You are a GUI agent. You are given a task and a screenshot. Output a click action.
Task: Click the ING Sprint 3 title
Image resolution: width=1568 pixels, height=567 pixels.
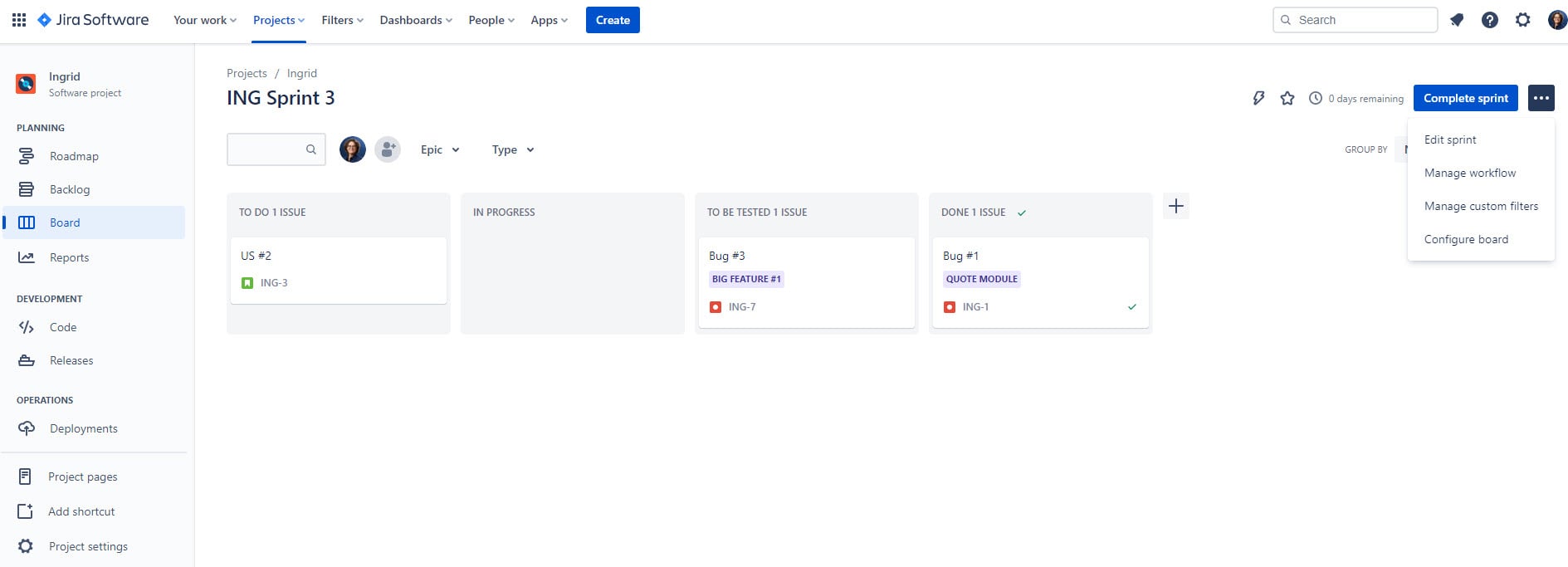281,98
